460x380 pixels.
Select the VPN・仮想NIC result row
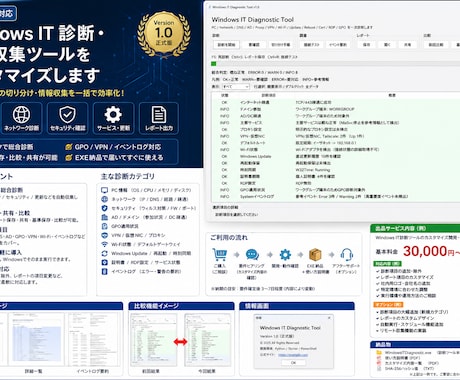(x=336, y=136)
